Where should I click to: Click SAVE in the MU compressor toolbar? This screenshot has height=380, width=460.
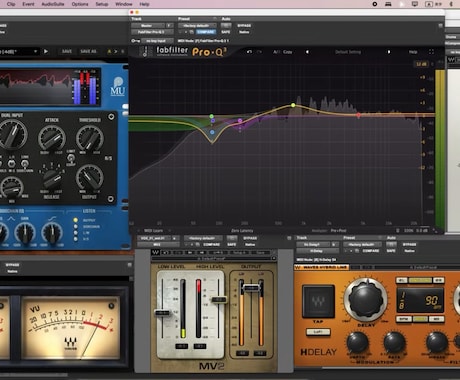click(x=67, y=51)
